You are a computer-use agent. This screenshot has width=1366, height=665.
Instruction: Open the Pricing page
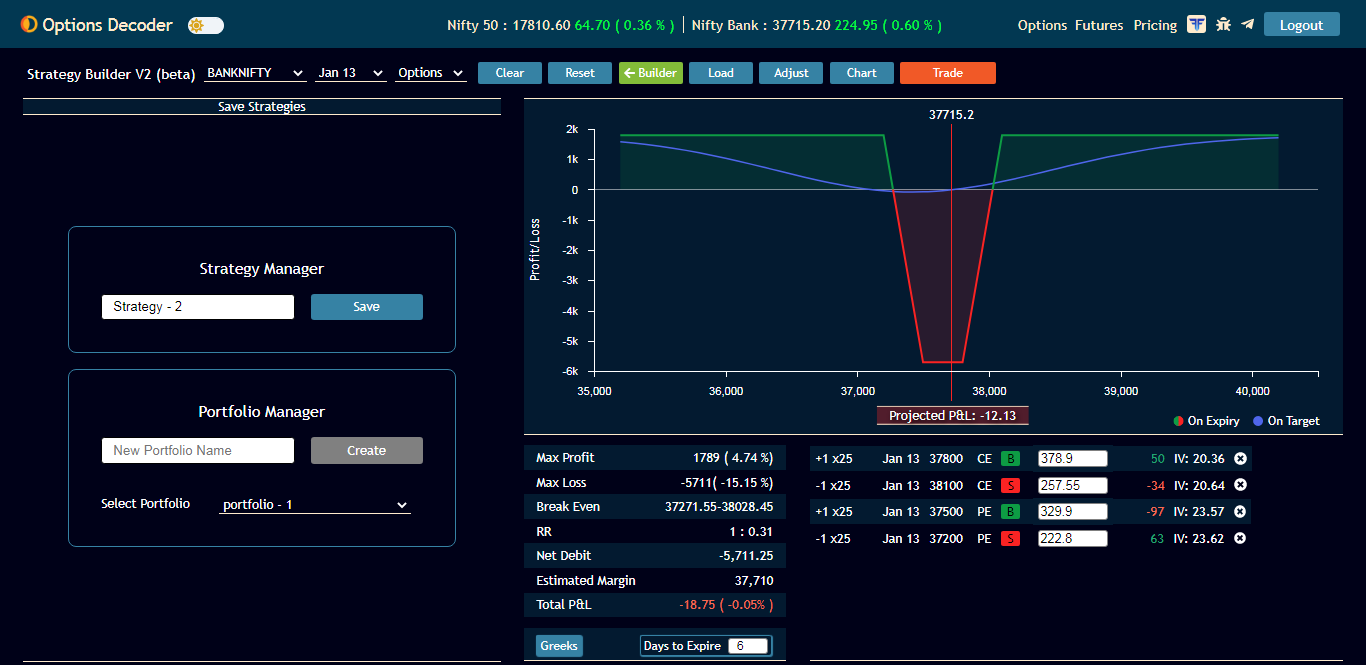pyautogui.click(x=1155, y=25)
